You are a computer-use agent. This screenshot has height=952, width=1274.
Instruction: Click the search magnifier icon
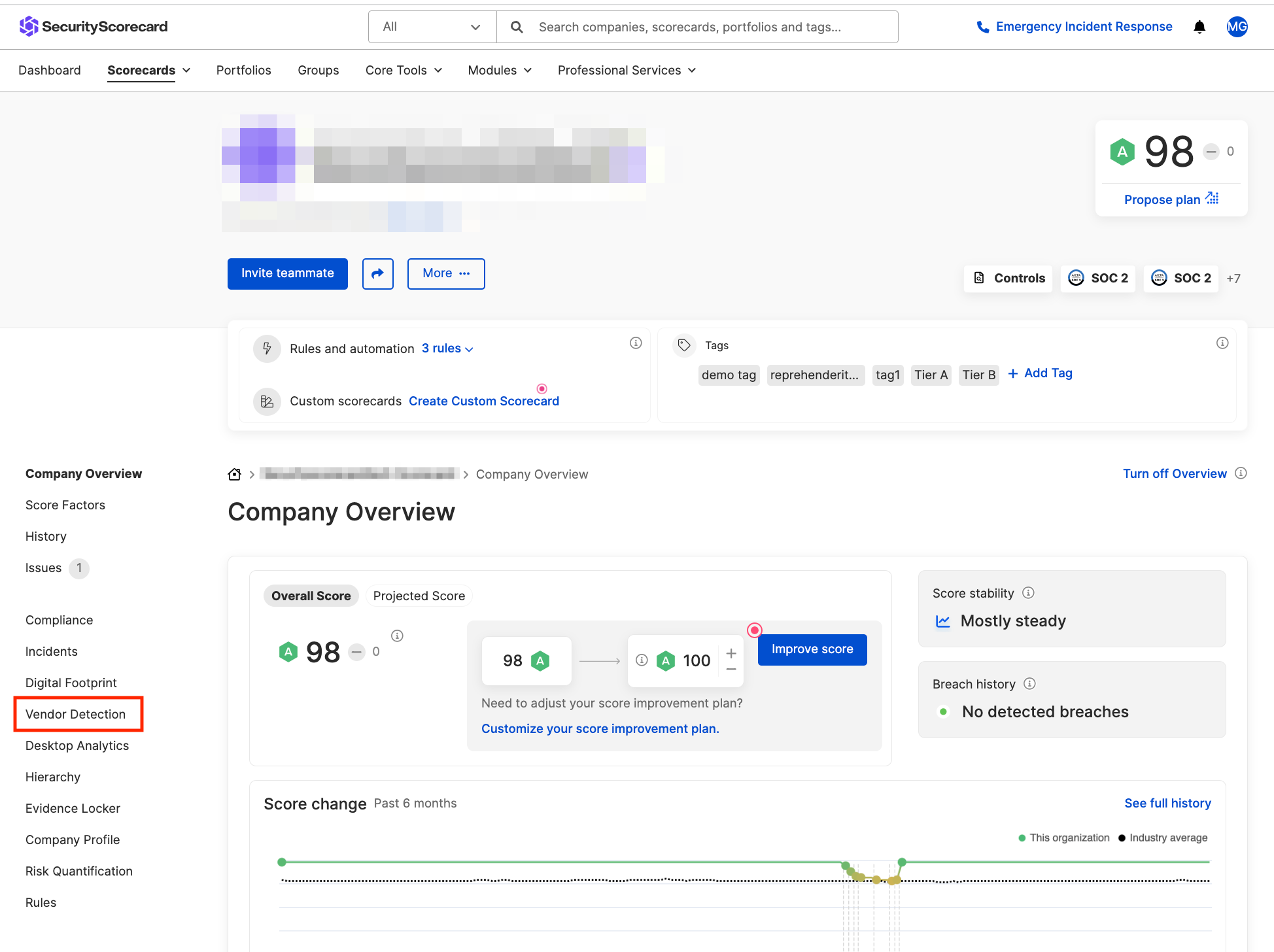pos(517,27)
